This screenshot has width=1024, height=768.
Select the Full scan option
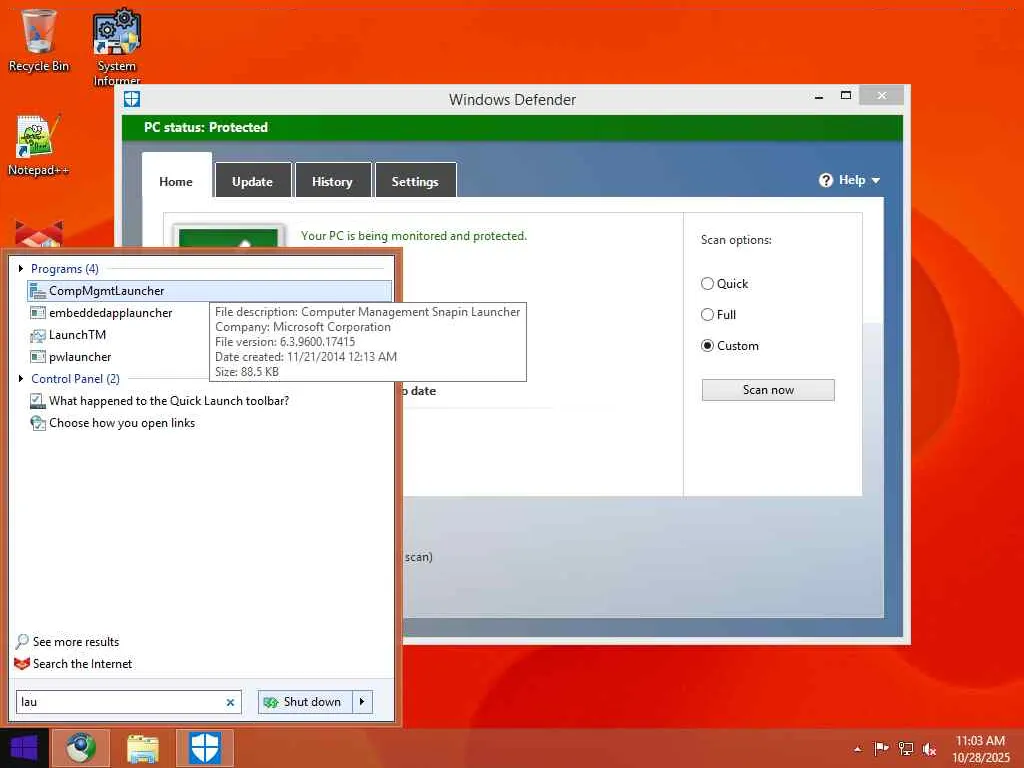[x=707, y=314]
